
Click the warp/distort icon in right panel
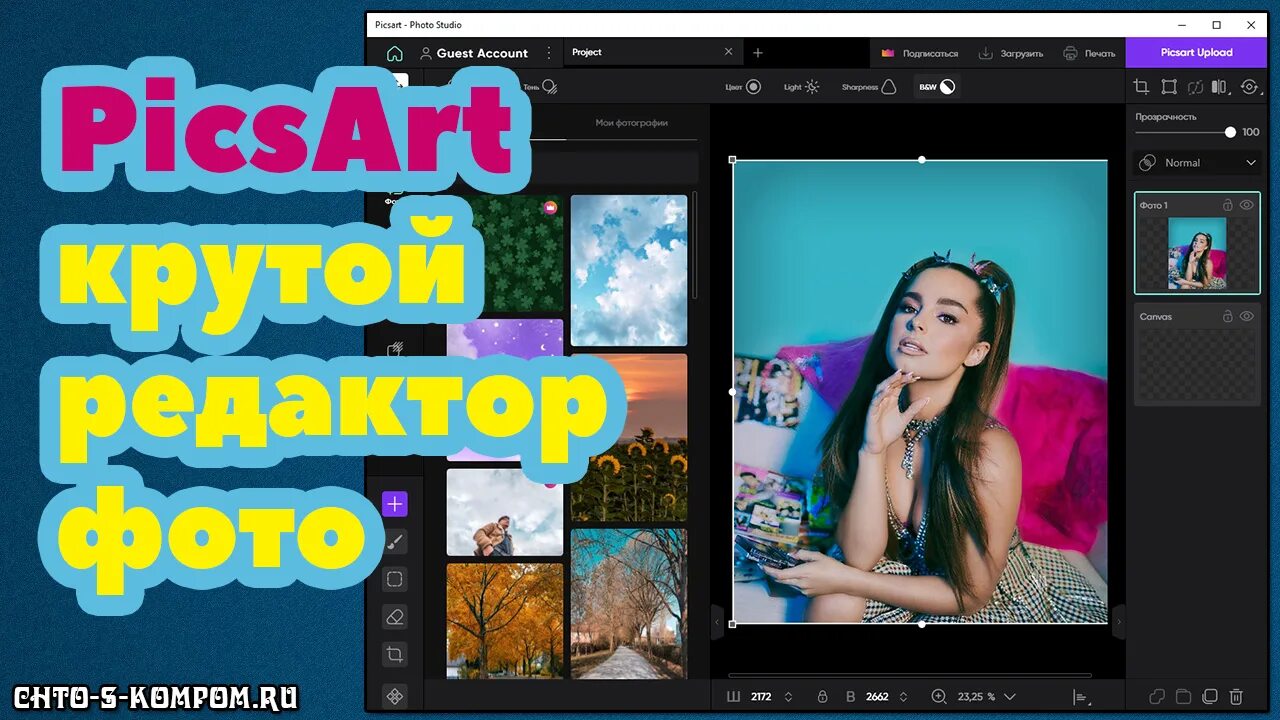(1194, 87)
